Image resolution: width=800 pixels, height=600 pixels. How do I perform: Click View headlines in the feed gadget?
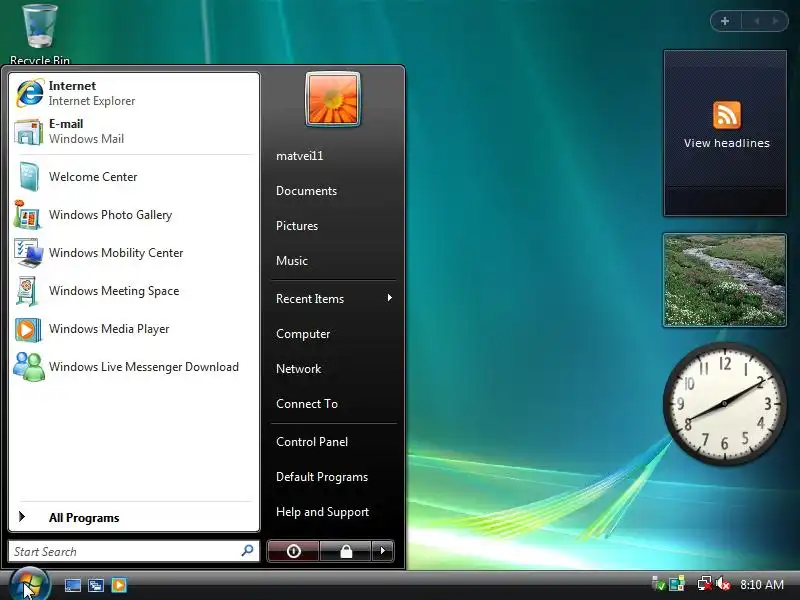point(727,143)
